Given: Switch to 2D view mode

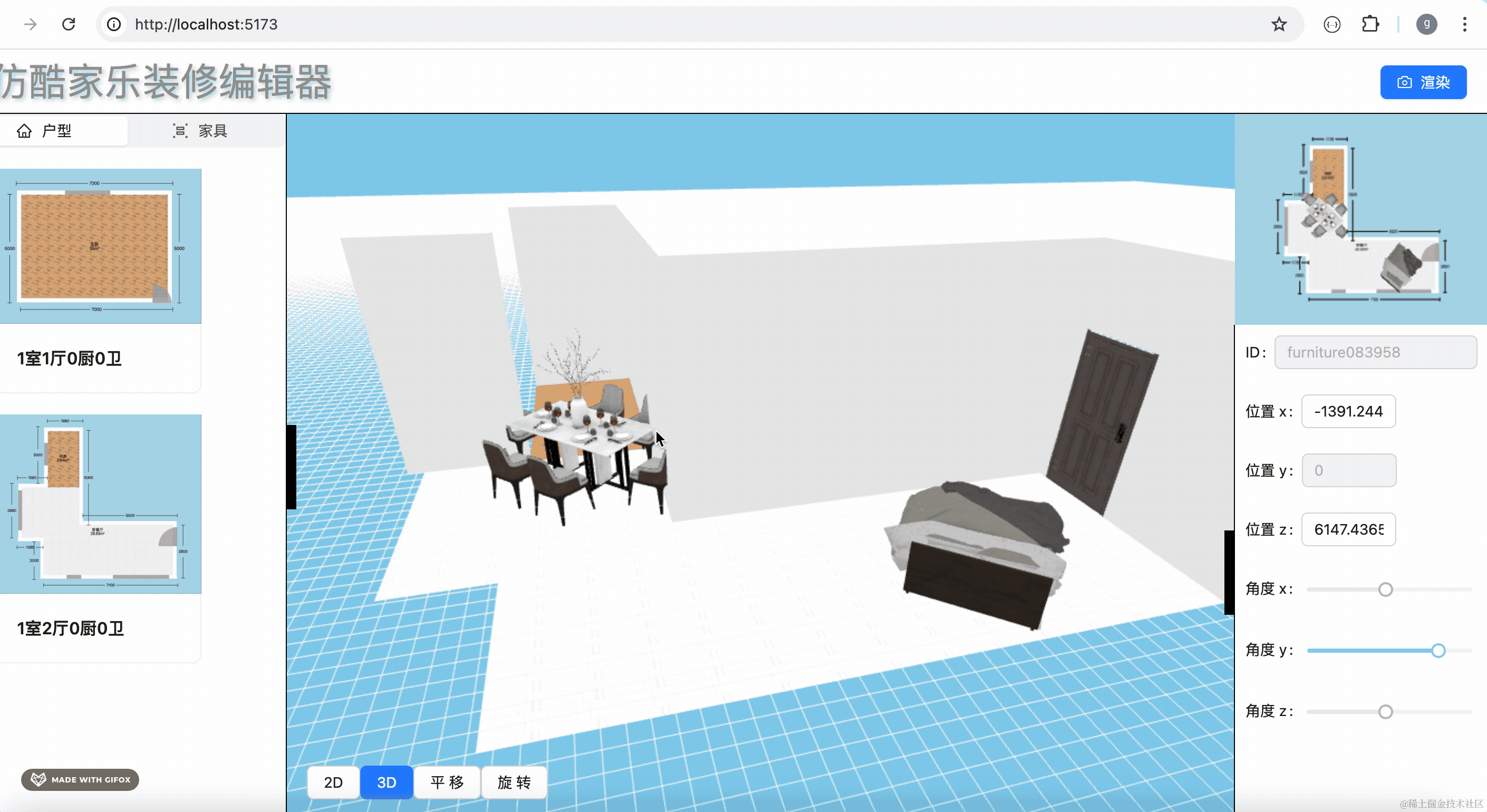Looking at the screenshot, I should 333,782.
